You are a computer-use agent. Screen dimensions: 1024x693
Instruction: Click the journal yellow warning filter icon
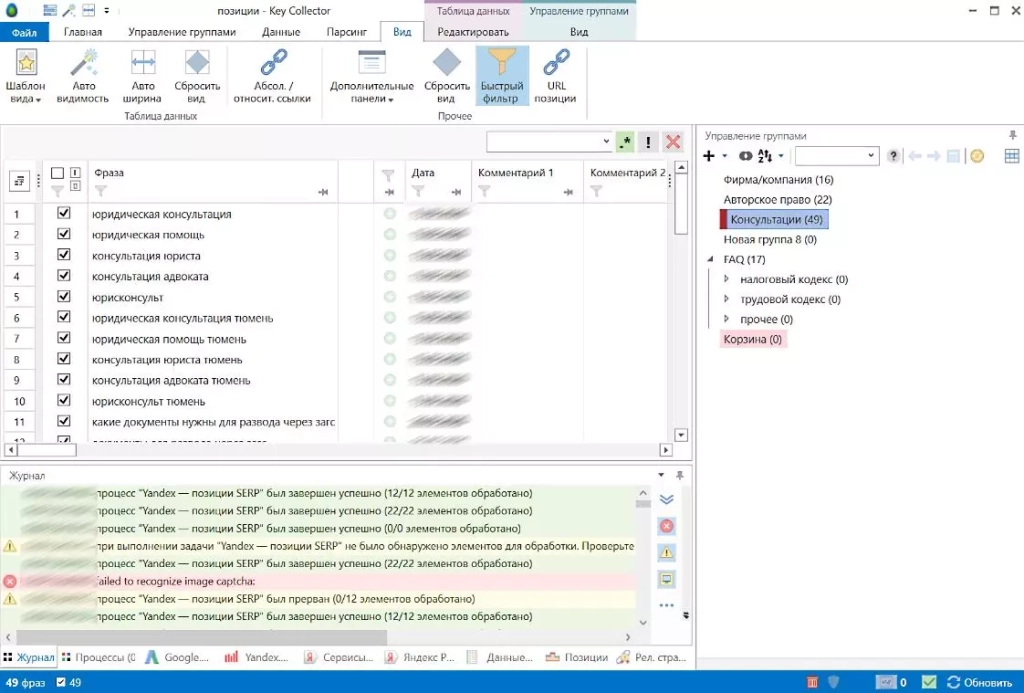[666, 553]
